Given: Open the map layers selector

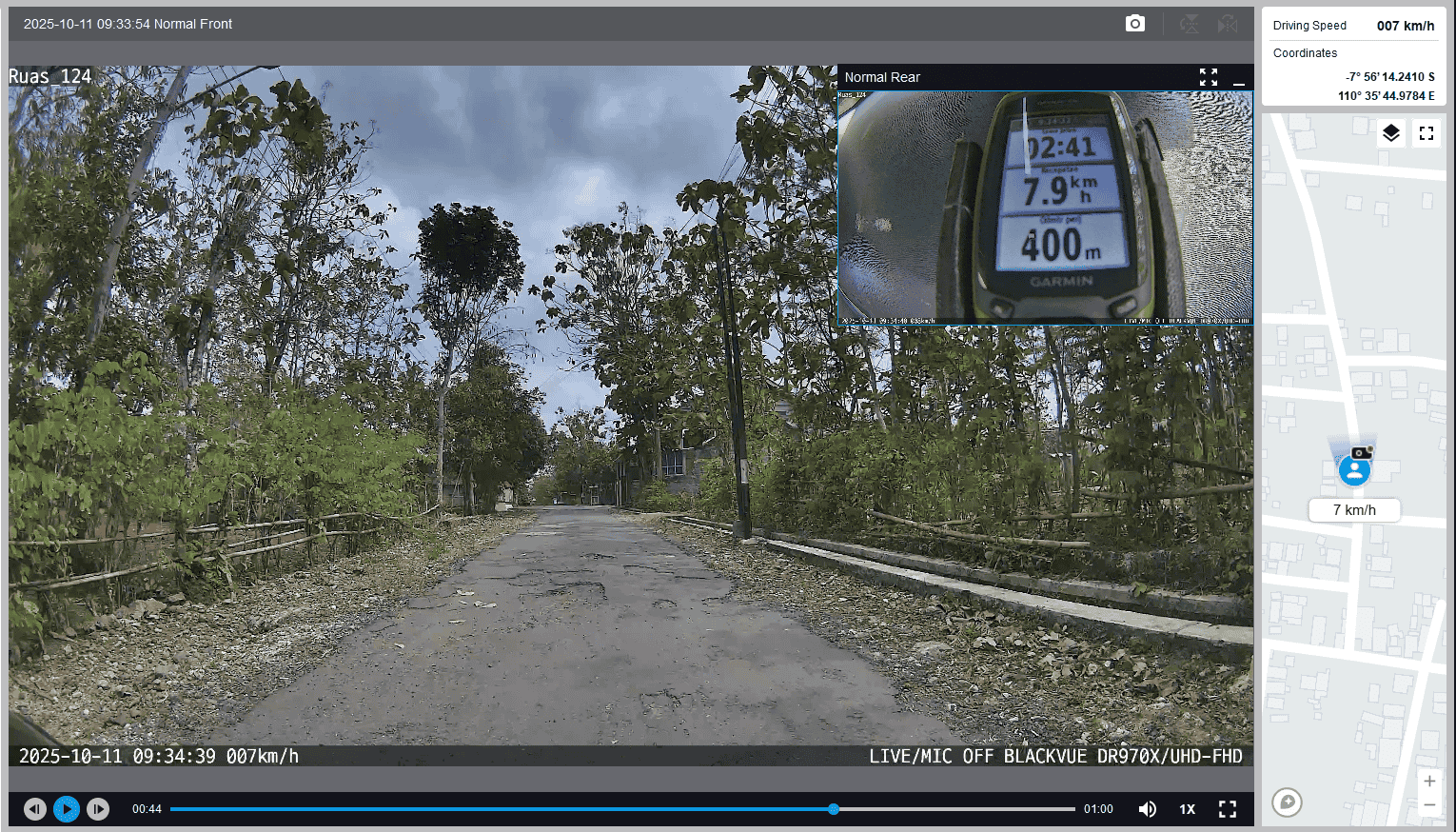Looking at the screenshot, I should pos(1390,133).
